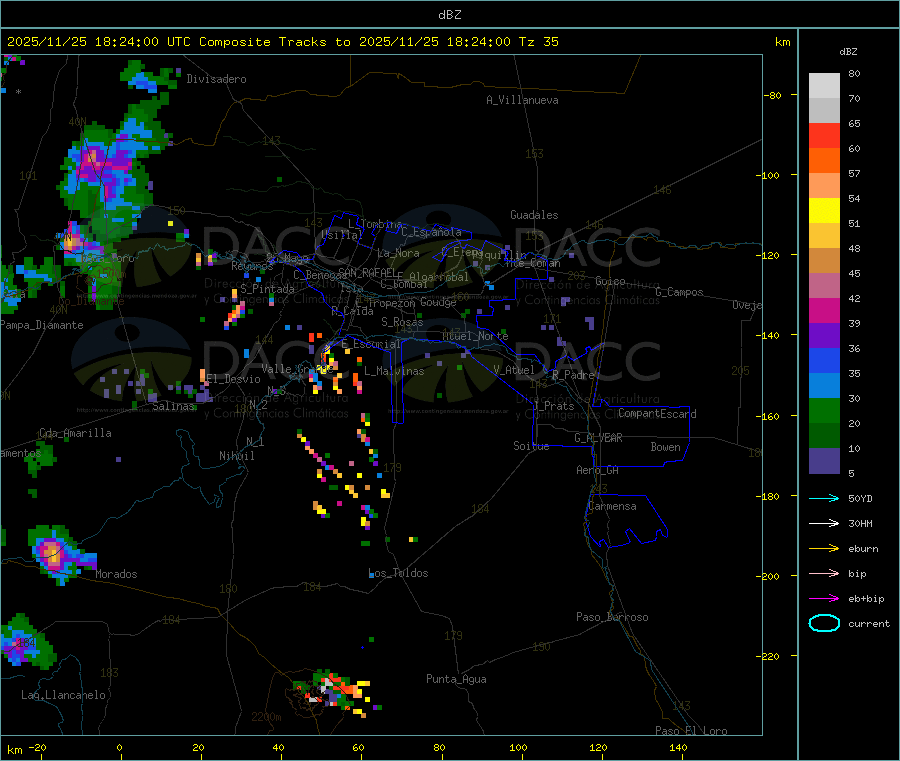The height and width of the screenshot is (761, 900).
Task: Click the 'G_ALVEAR' map label
Action: (598, 438)
